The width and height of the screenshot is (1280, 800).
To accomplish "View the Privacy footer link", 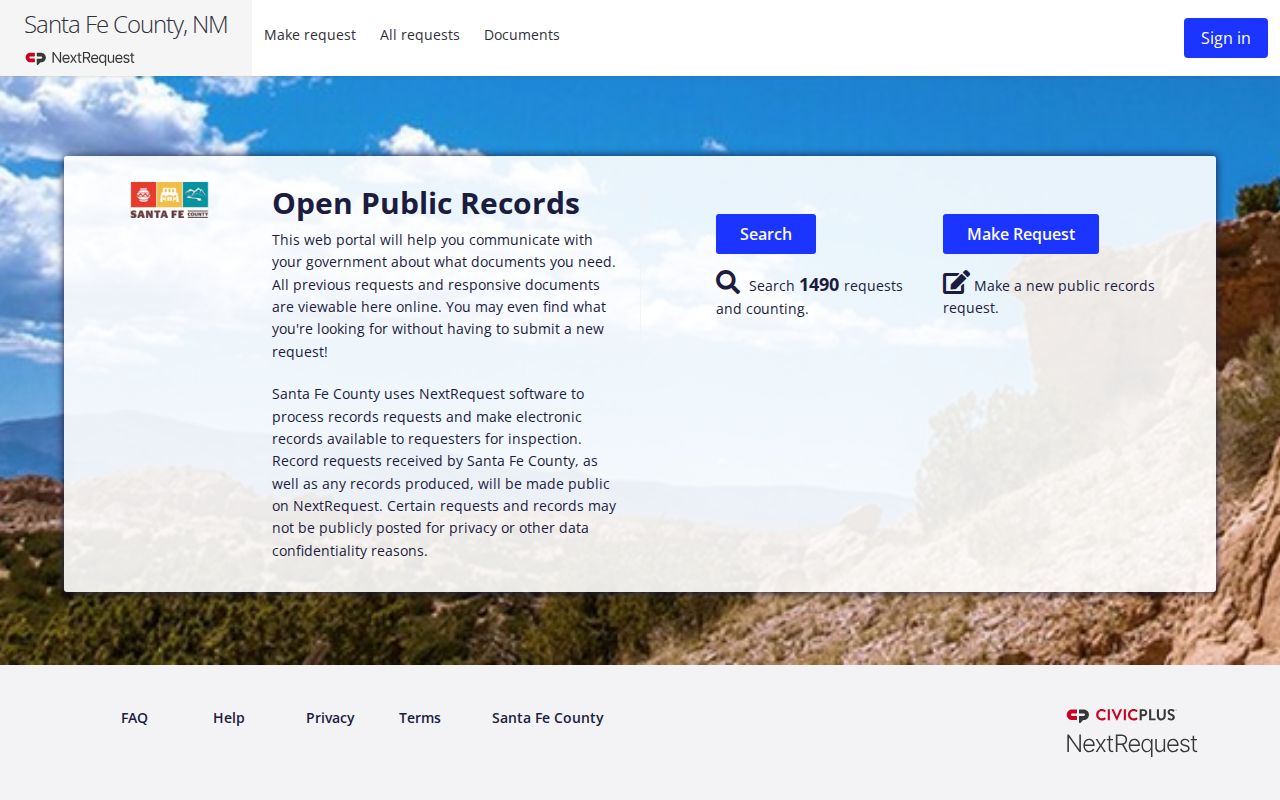I will coord(330,718).
